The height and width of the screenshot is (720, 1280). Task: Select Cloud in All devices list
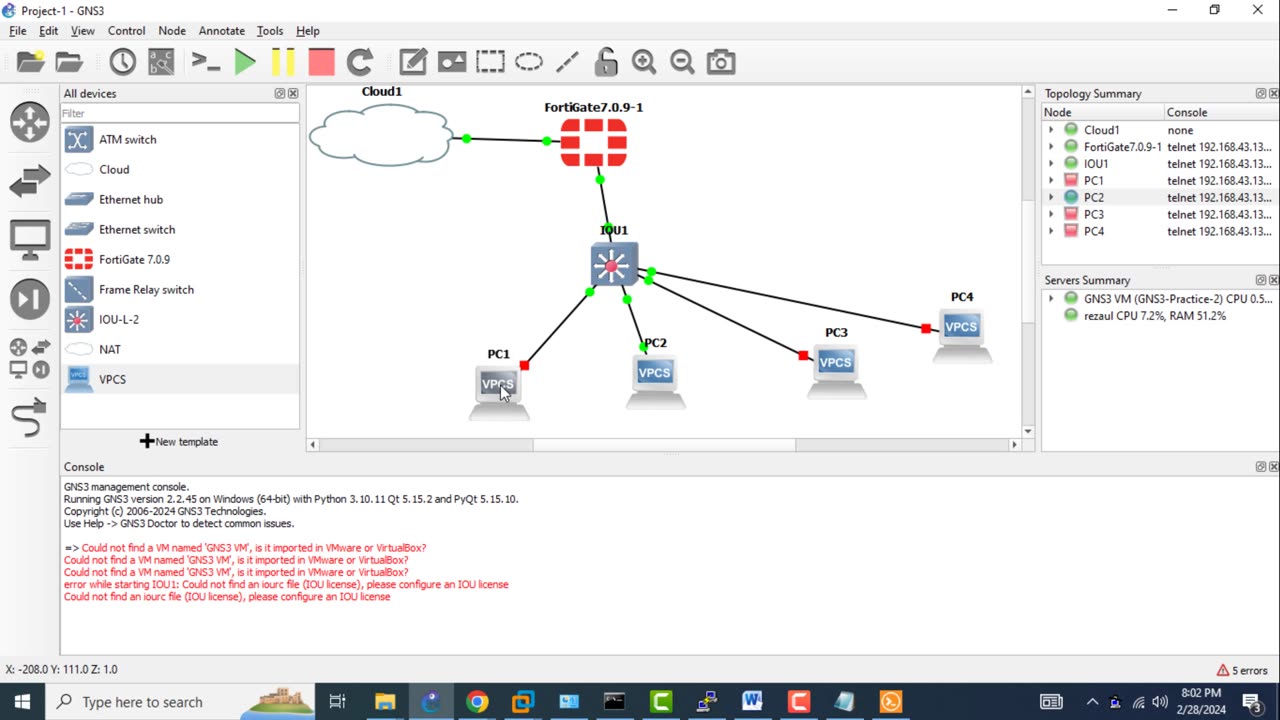(x=180, y=169)
